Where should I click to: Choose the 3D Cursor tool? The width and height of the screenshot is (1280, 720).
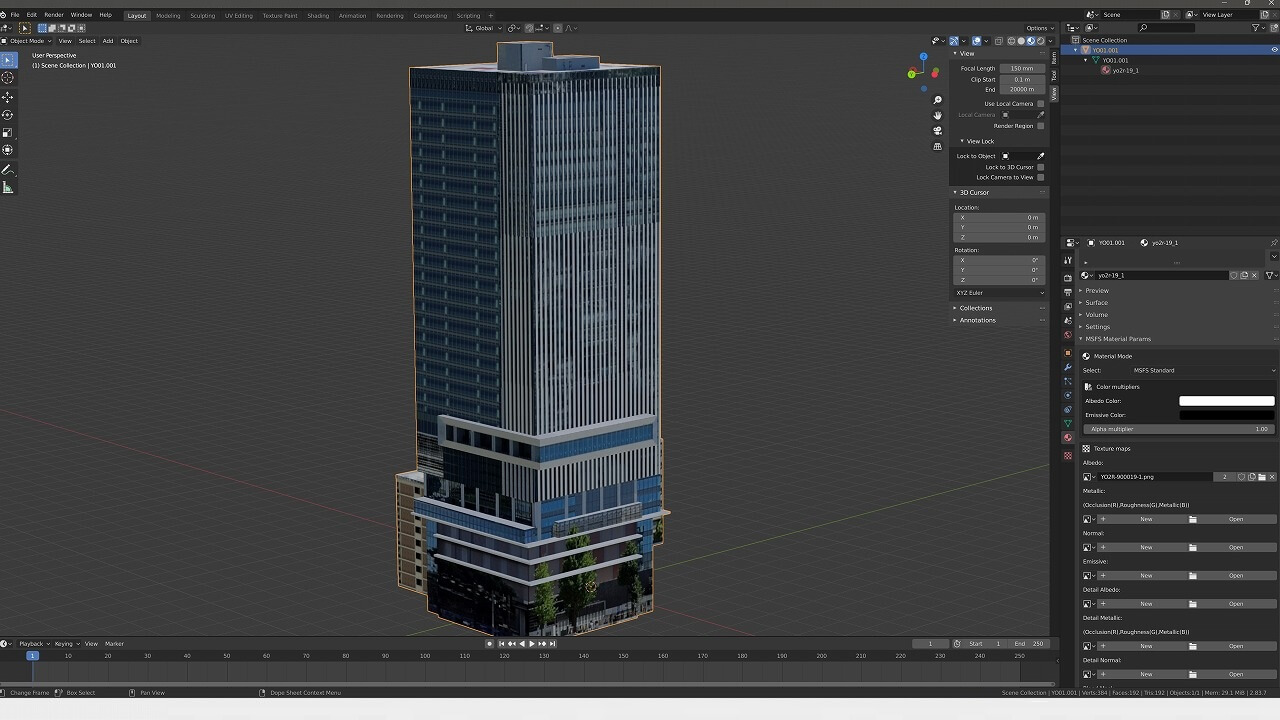tap(8, 77)
